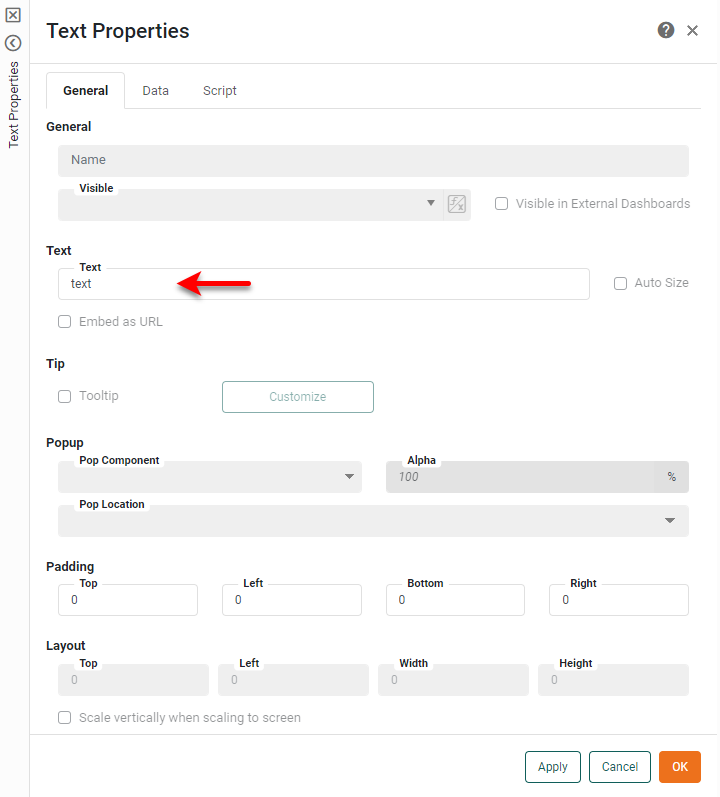Click the Text input field containing 'text'
720x797 pixels.
tap(324, 284)
